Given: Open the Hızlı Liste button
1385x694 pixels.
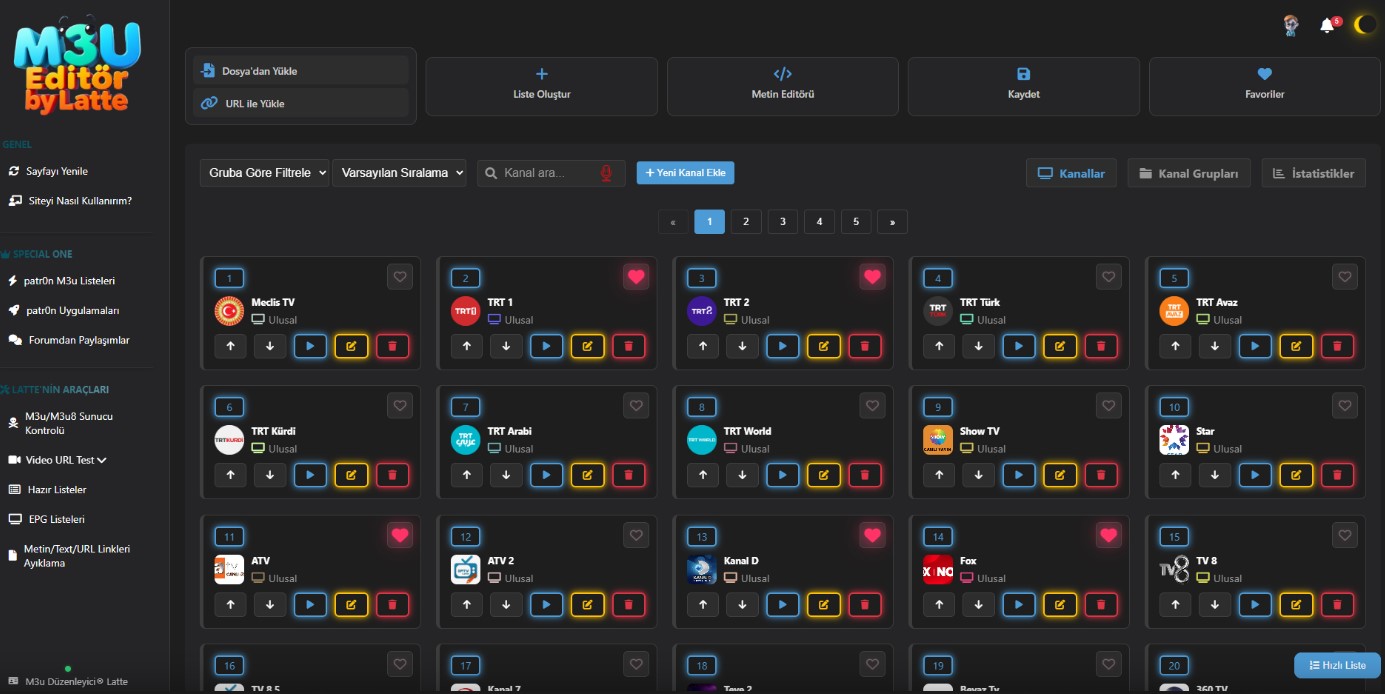Looking at the screenshot, I should [1337, 665].
